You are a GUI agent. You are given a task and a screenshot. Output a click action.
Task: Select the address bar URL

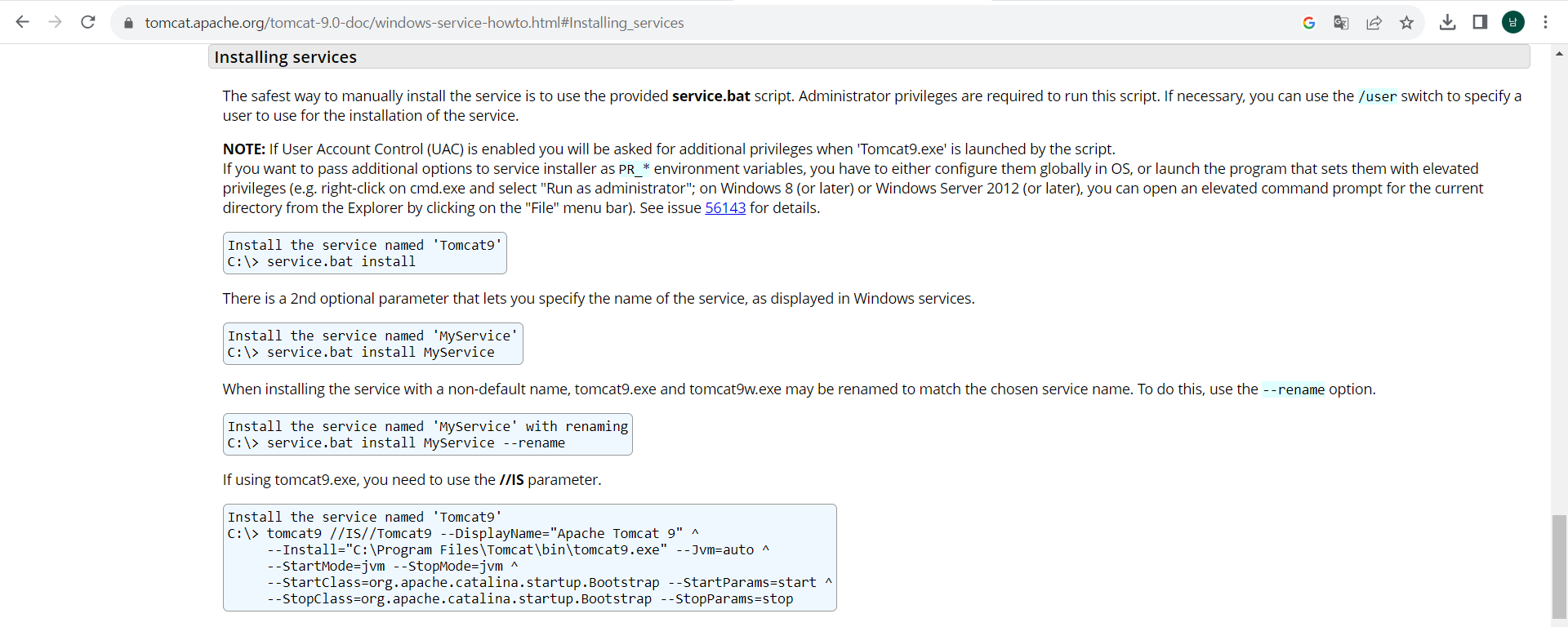tap(415, 23)
